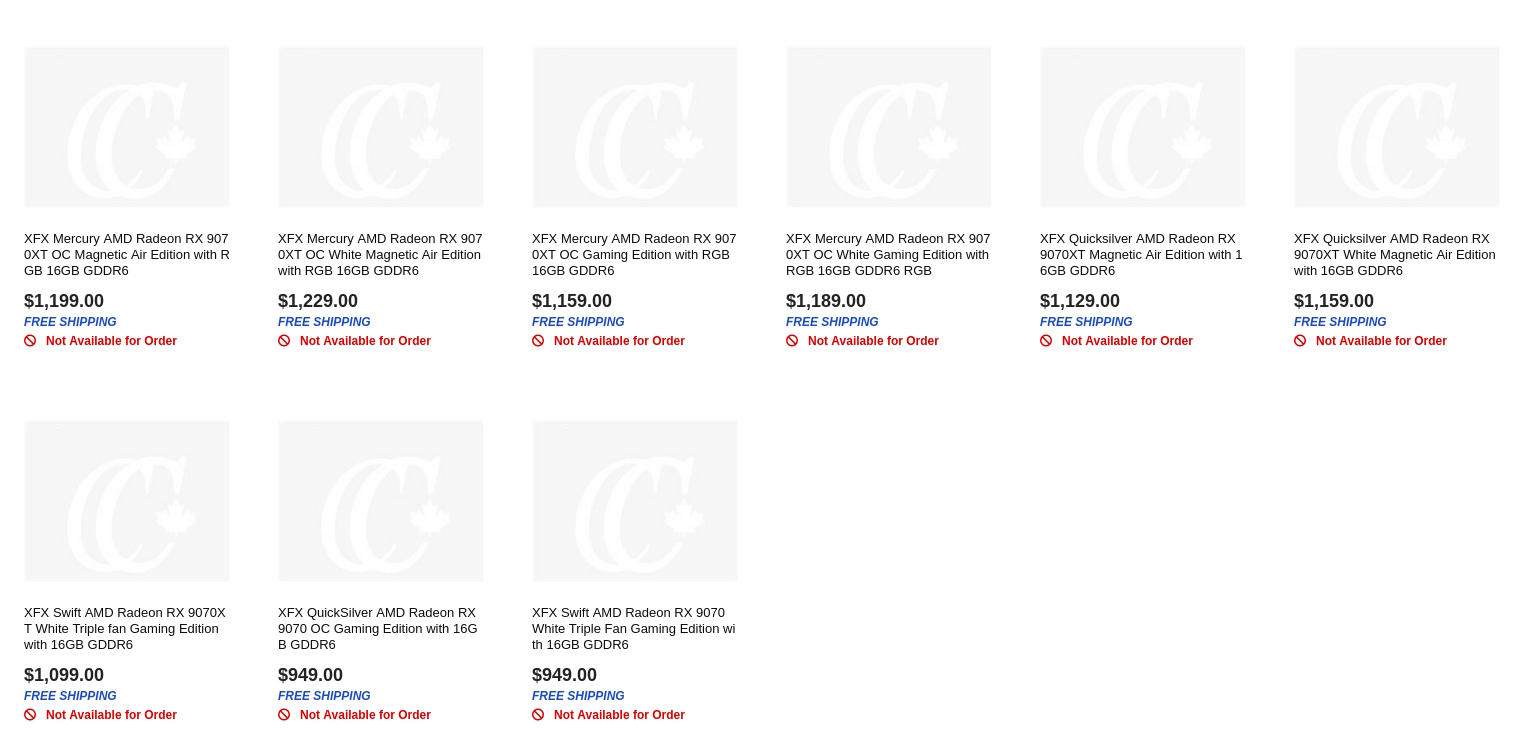Click unavailable icon for Swift RX 9070 White
Screen dimensions: 1540x748
coord(538,715)
